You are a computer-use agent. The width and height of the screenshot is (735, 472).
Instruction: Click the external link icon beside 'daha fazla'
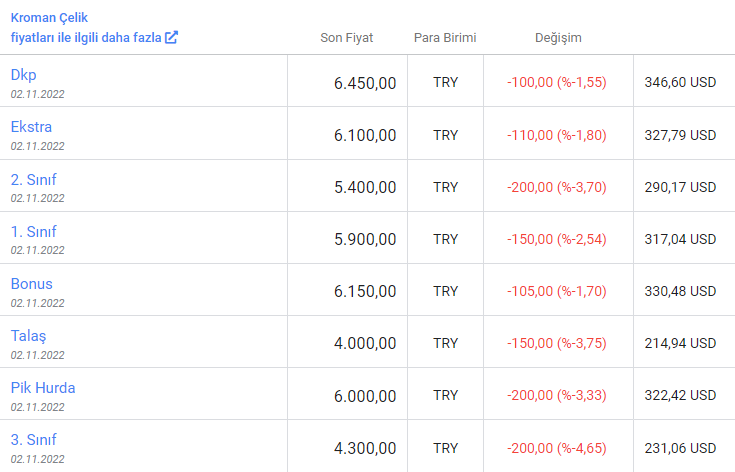tap(172, 37)
